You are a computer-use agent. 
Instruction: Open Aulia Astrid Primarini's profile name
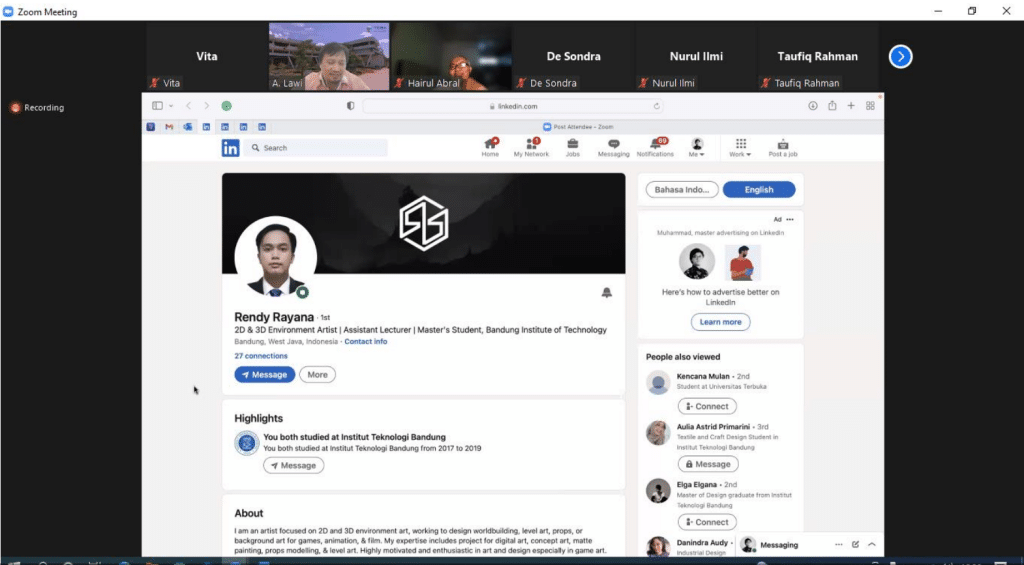click(x=713, y=427)
